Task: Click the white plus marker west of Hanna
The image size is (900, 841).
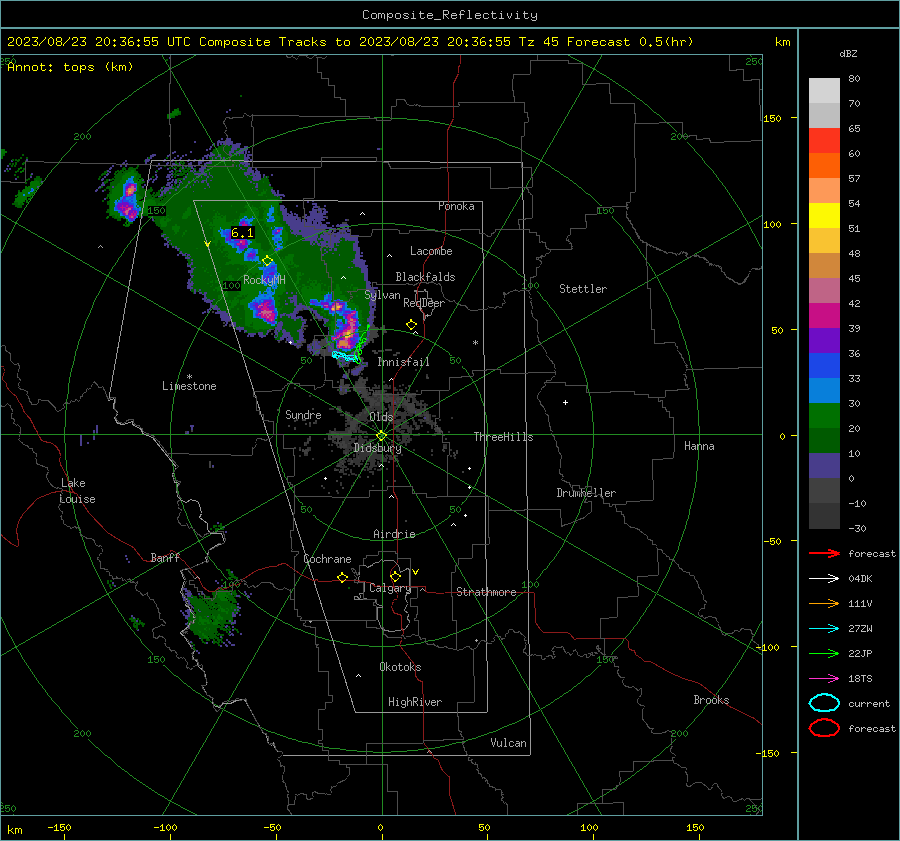Action: click(565, 402)
